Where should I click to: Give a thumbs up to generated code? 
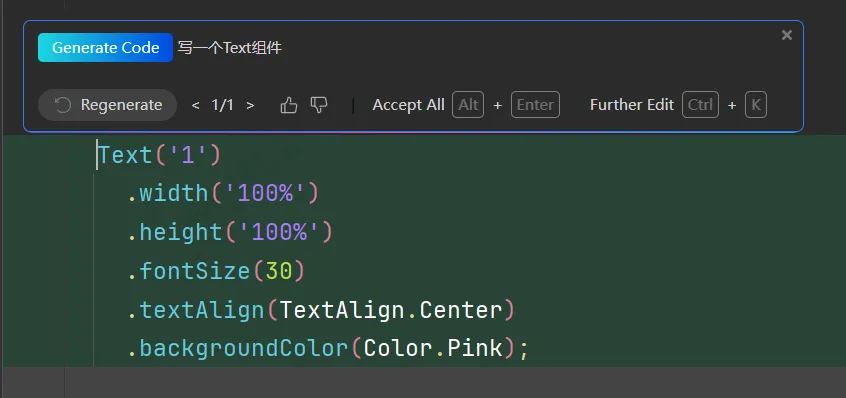click(x=289, y=105)
